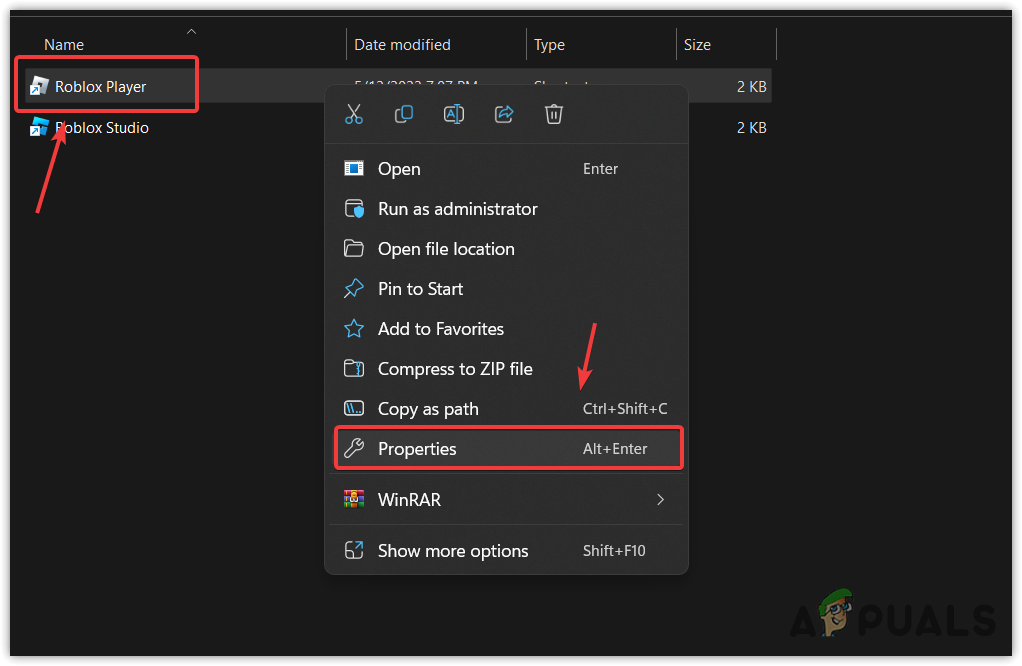The width and height of the screenshot is (1022, 666).
Task: Select Pin to Start
Action: [506, 289]
